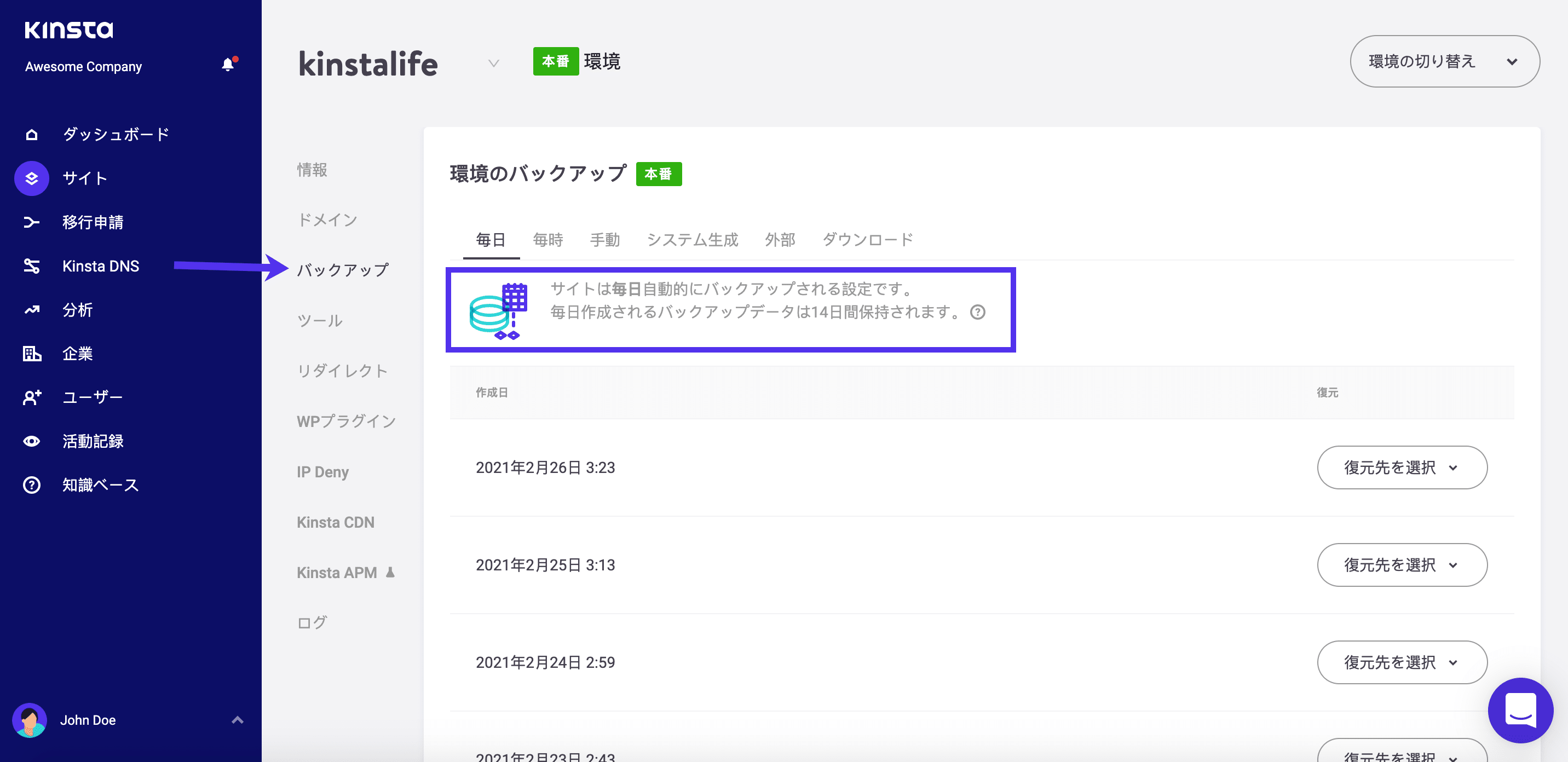This screenshot has height=762, width=1568.
Task: Open 移行申請 from the left navigation
Action: [93, 222]
